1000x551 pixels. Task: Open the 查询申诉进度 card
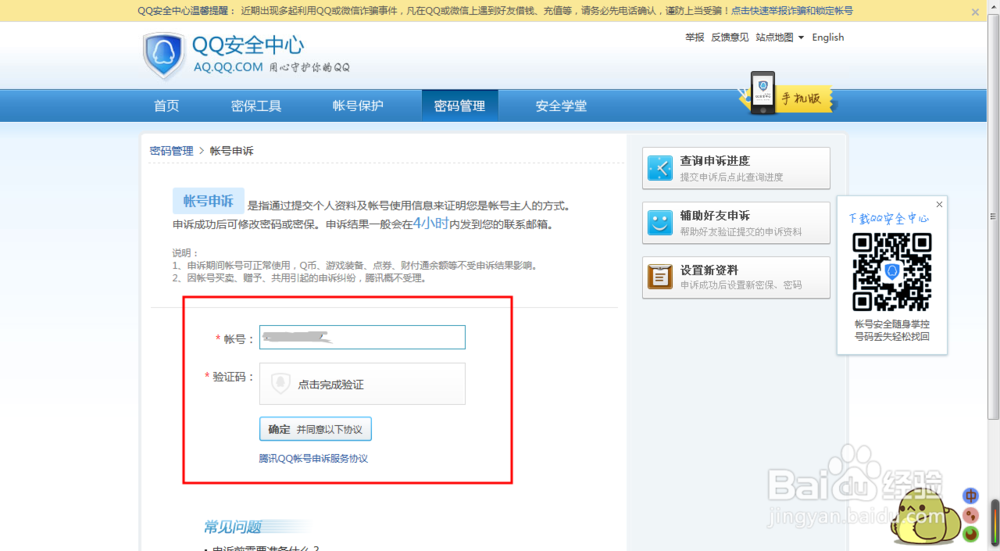tap(736, 168)
